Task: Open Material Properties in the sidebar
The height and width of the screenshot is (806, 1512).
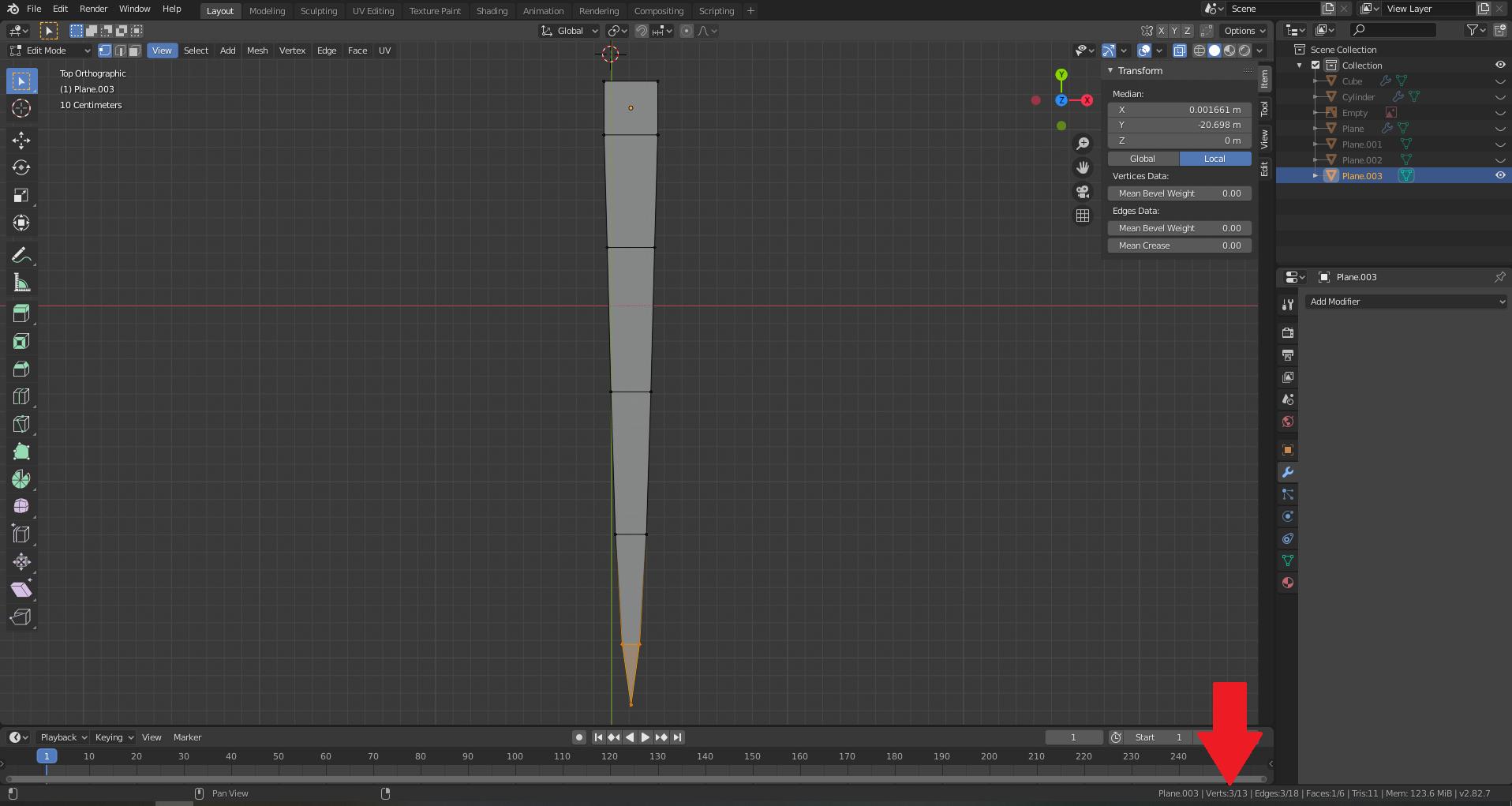Action: pyautogui.click(x=1287, y=583)
